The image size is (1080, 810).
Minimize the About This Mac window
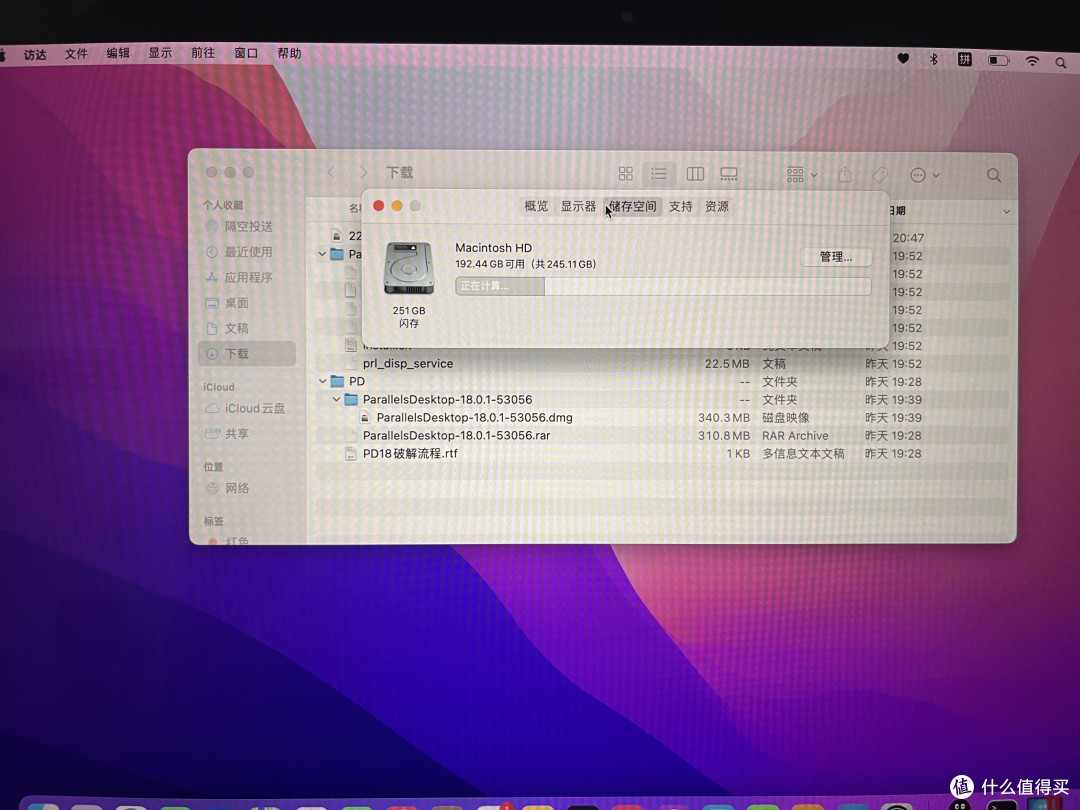[397, 206]
